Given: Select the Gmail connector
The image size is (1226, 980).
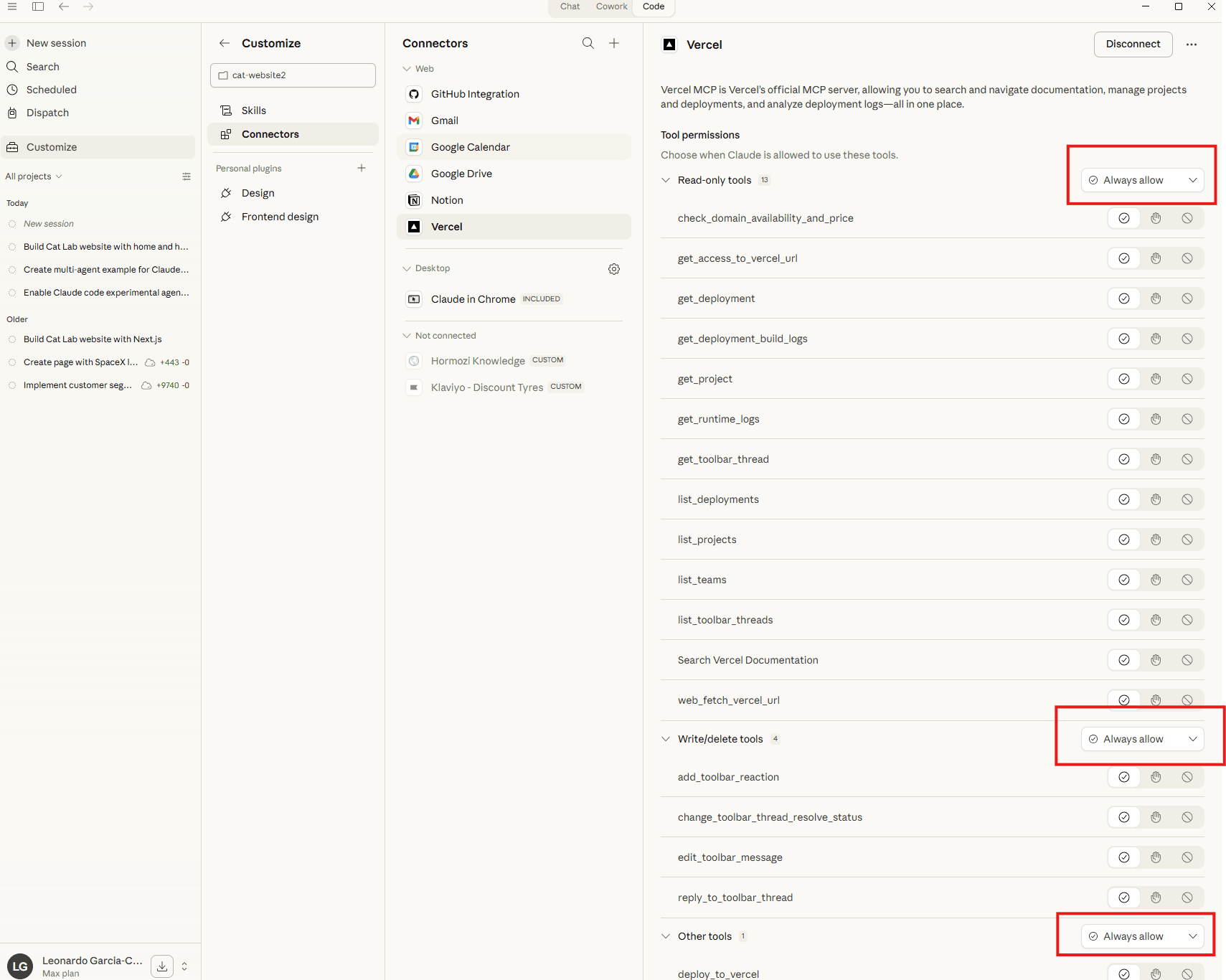Looking at the screenshot, I should pos(514,121).
